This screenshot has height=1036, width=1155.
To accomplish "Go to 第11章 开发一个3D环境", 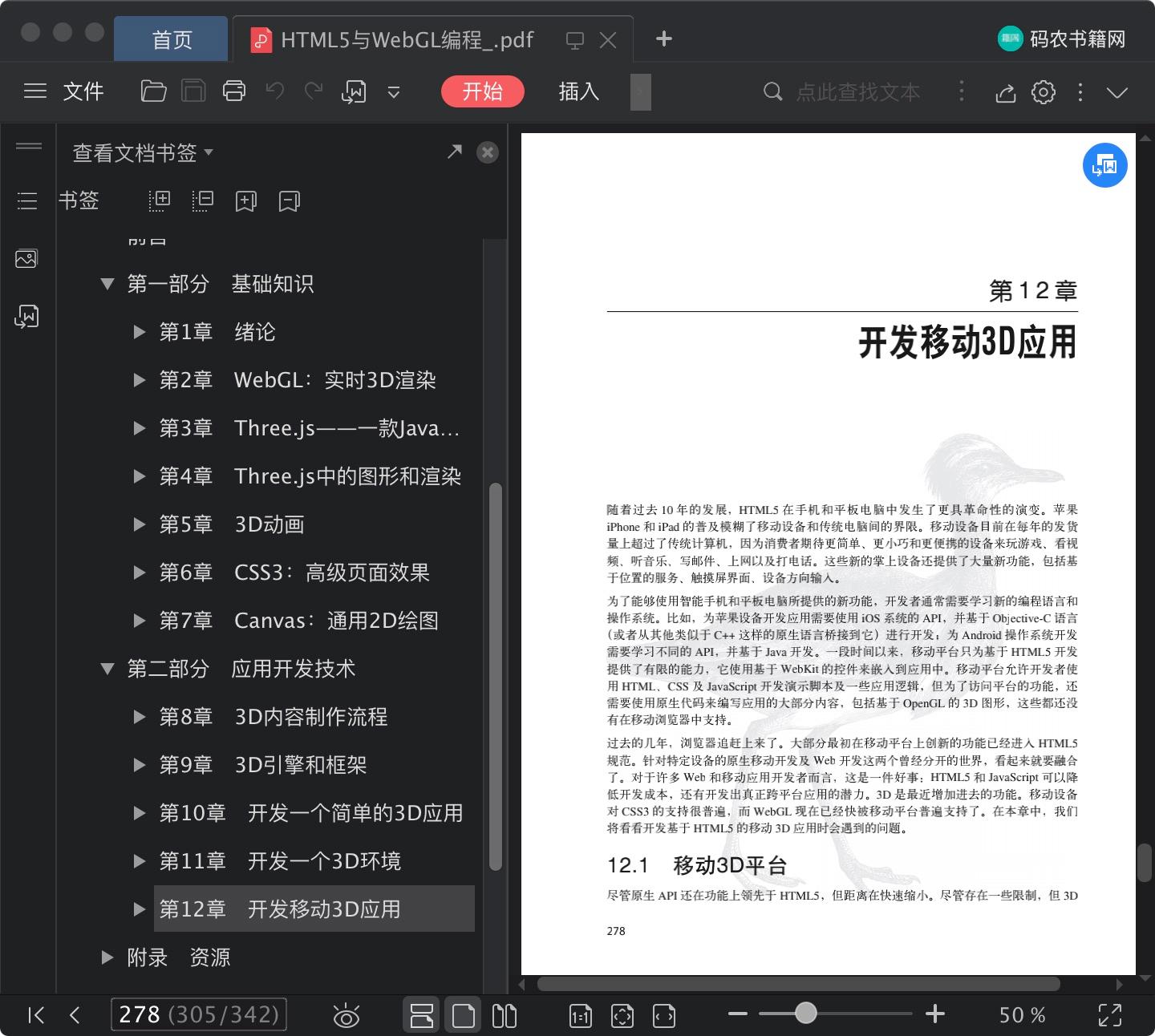I will [x=280, y=861].
